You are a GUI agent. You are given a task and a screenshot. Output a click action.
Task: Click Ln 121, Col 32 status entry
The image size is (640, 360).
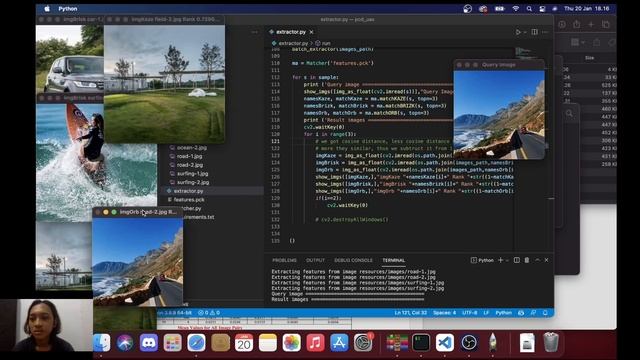(x=410, y=313)
